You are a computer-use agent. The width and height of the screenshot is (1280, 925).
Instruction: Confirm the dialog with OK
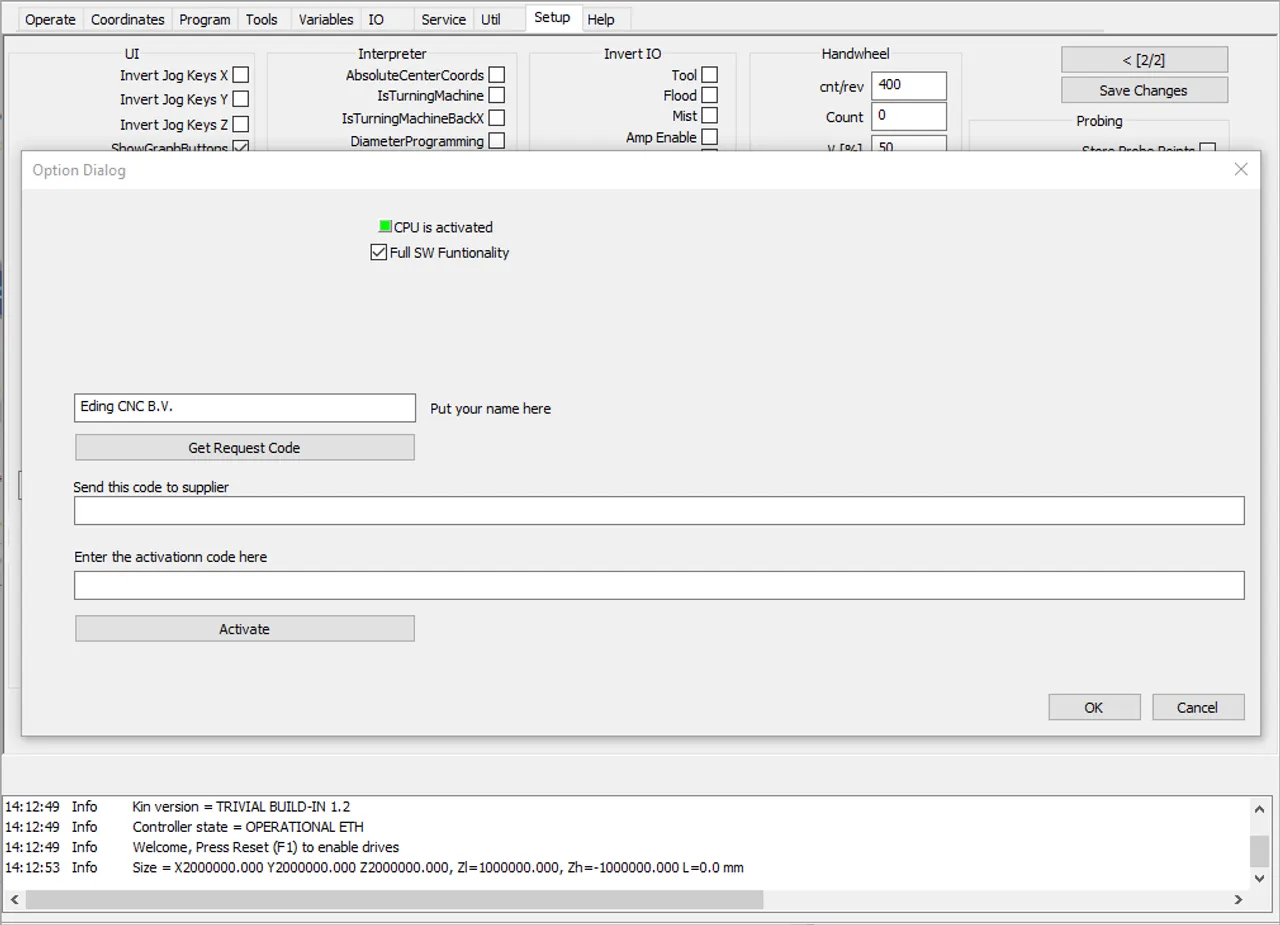point(1094,707)
